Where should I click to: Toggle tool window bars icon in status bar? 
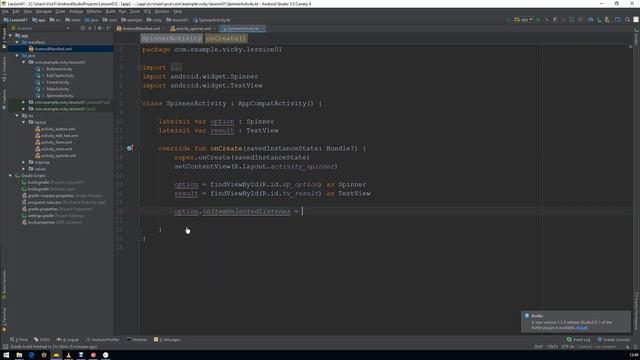point(5,347)
